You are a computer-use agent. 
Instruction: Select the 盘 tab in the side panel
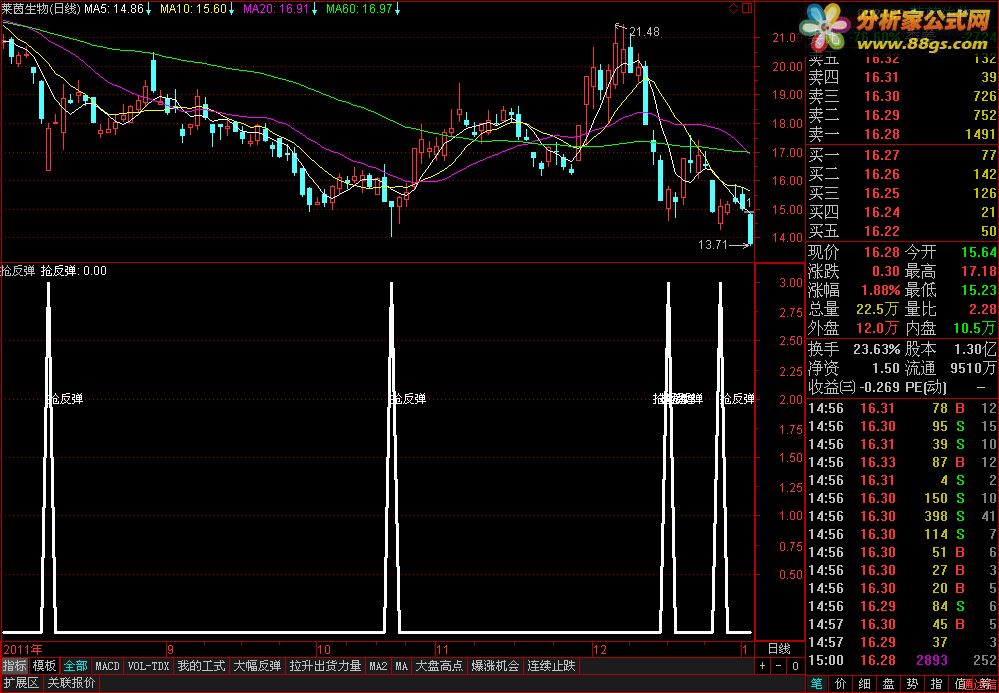[x=889, y=683]
